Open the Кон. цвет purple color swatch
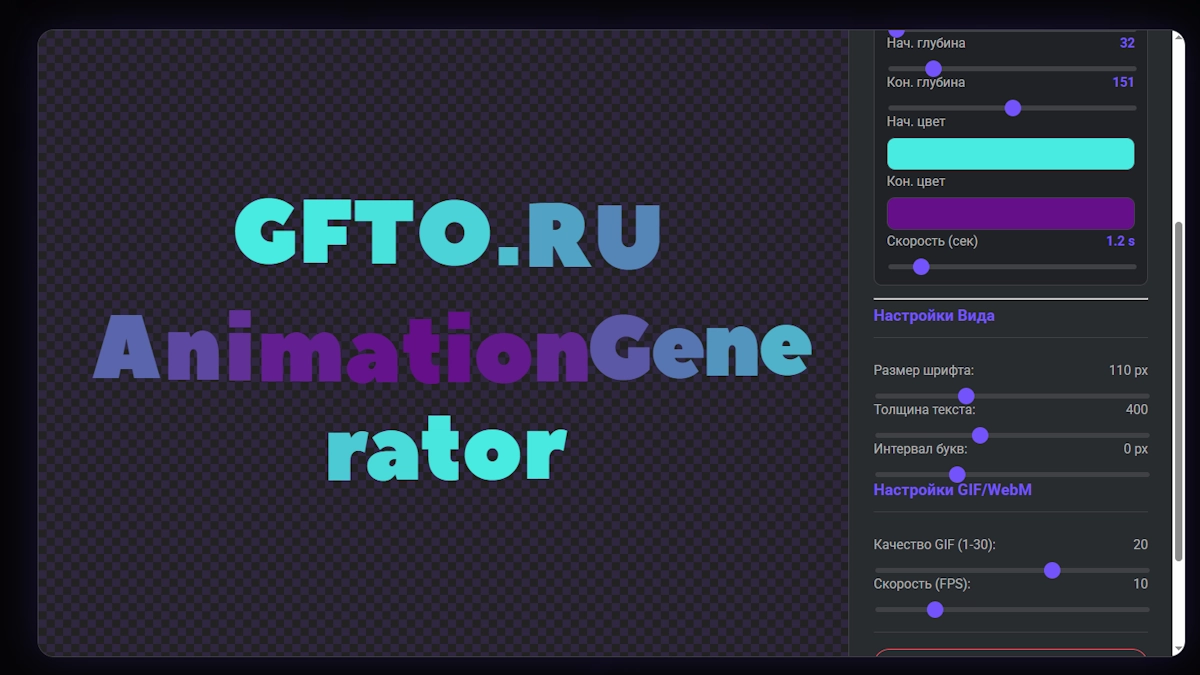 pos(1011,213)
